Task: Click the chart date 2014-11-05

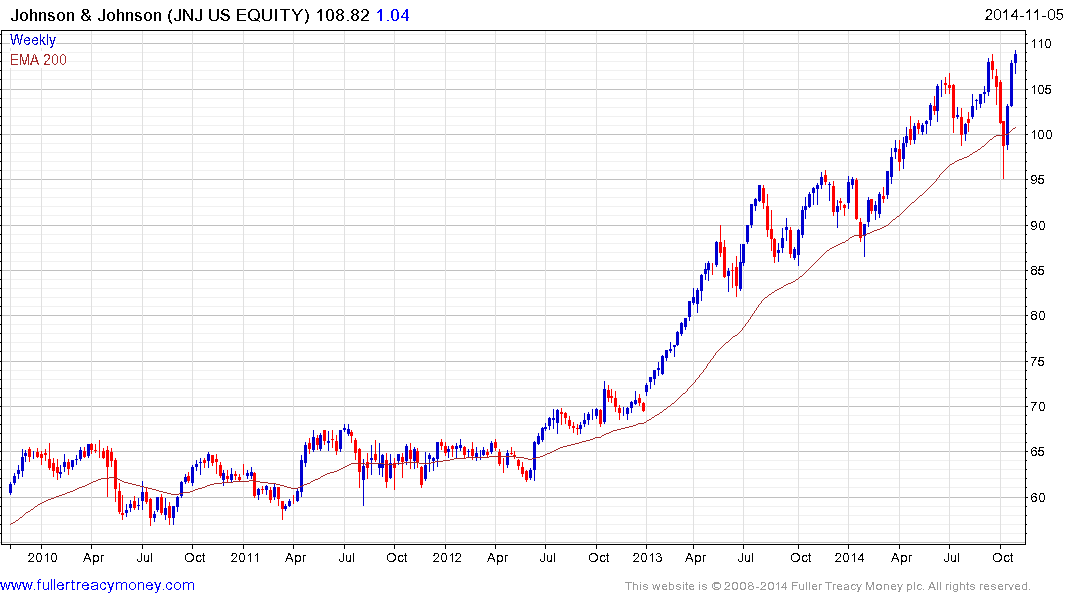Action: coord(1024,15)
